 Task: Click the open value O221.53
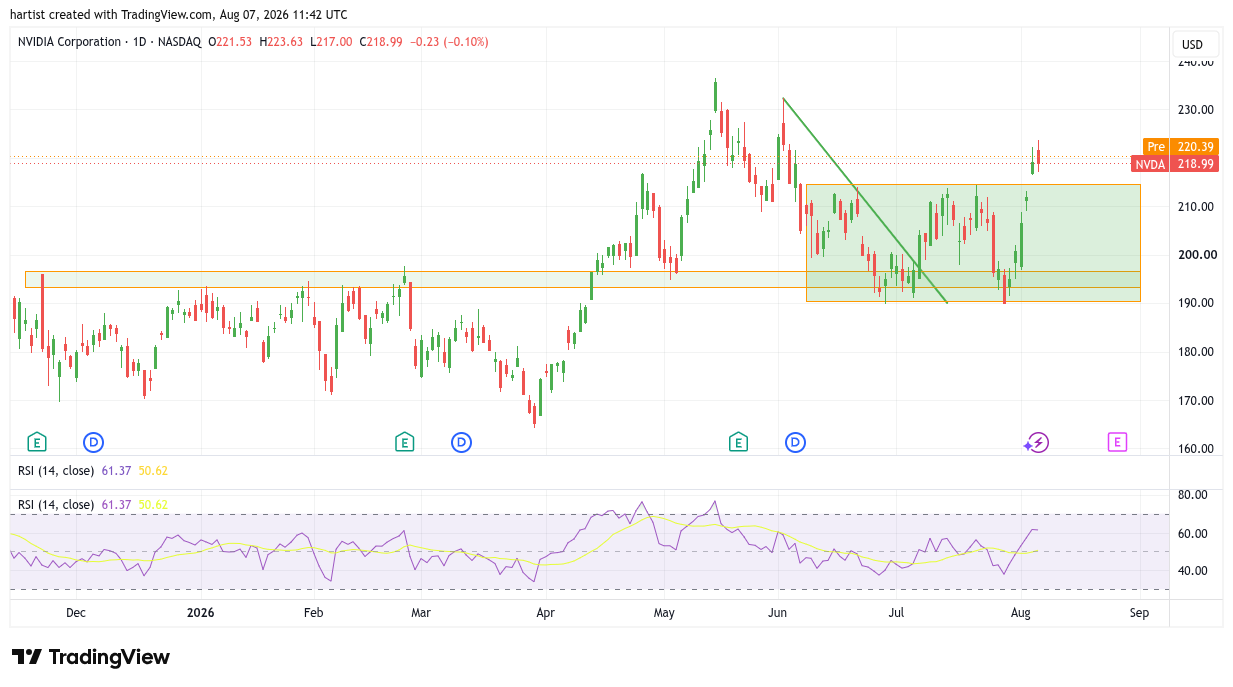coord(231,42)
